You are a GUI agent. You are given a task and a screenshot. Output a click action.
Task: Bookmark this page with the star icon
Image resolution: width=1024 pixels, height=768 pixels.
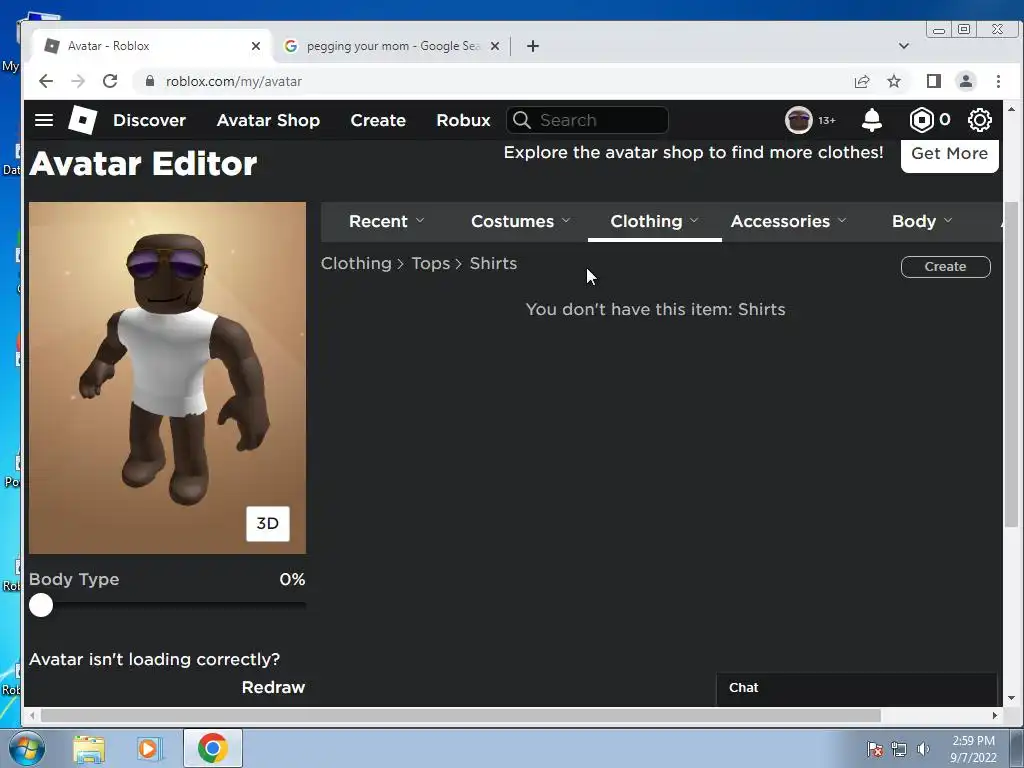point(894,81)
